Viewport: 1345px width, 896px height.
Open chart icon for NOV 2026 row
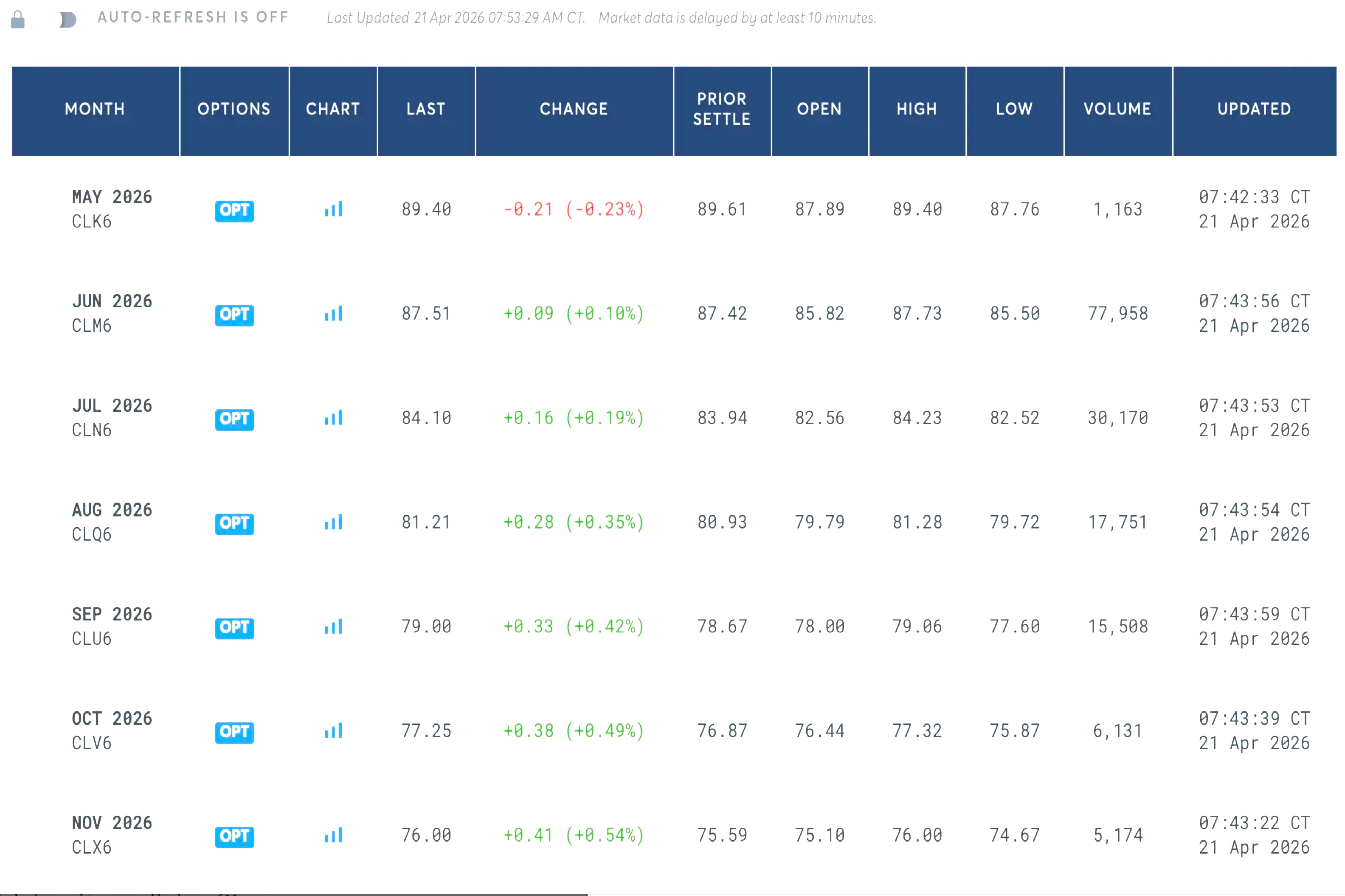point(333,835)
